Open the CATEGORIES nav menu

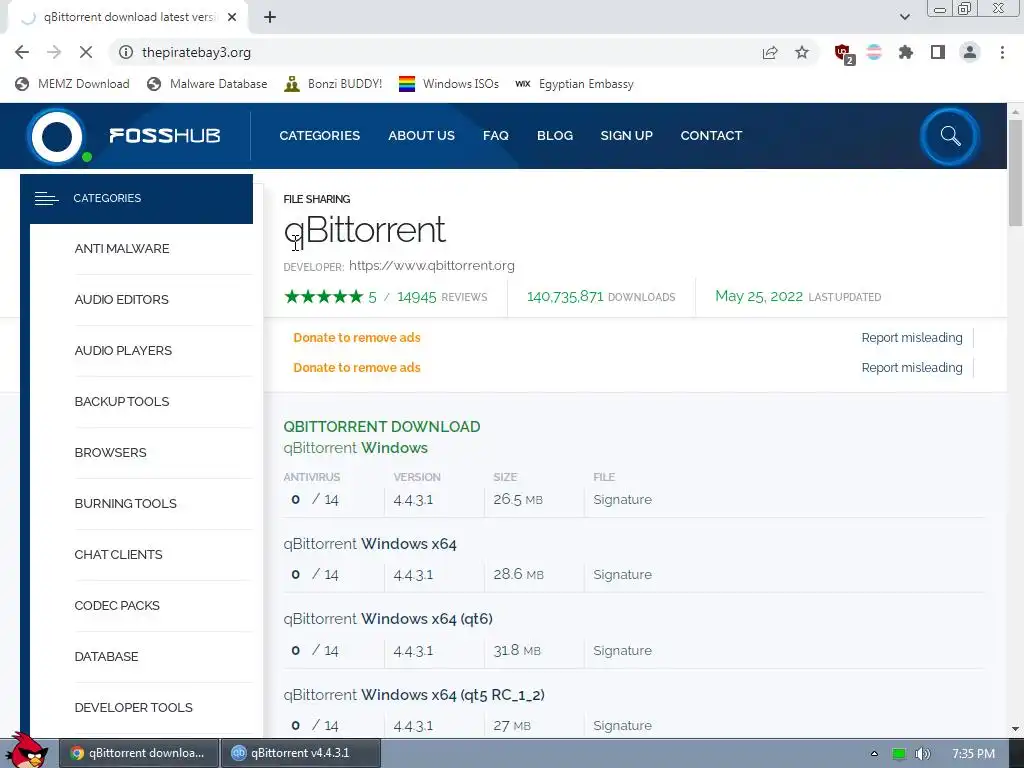319,135
